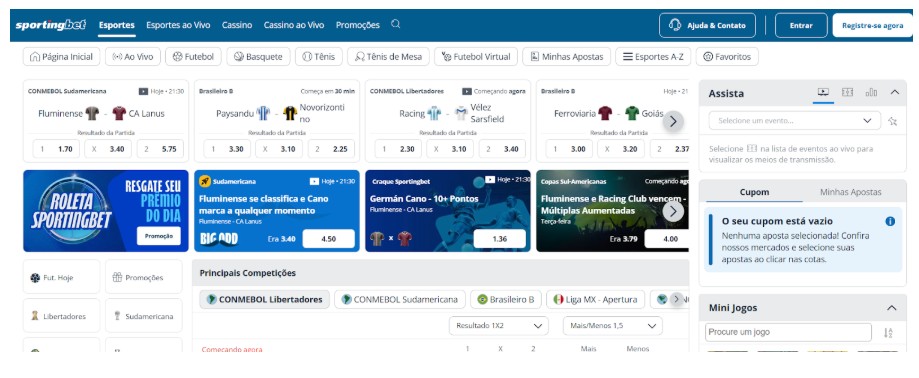Collapse the Assista panel
919x378 pixels.
(894, 93)
